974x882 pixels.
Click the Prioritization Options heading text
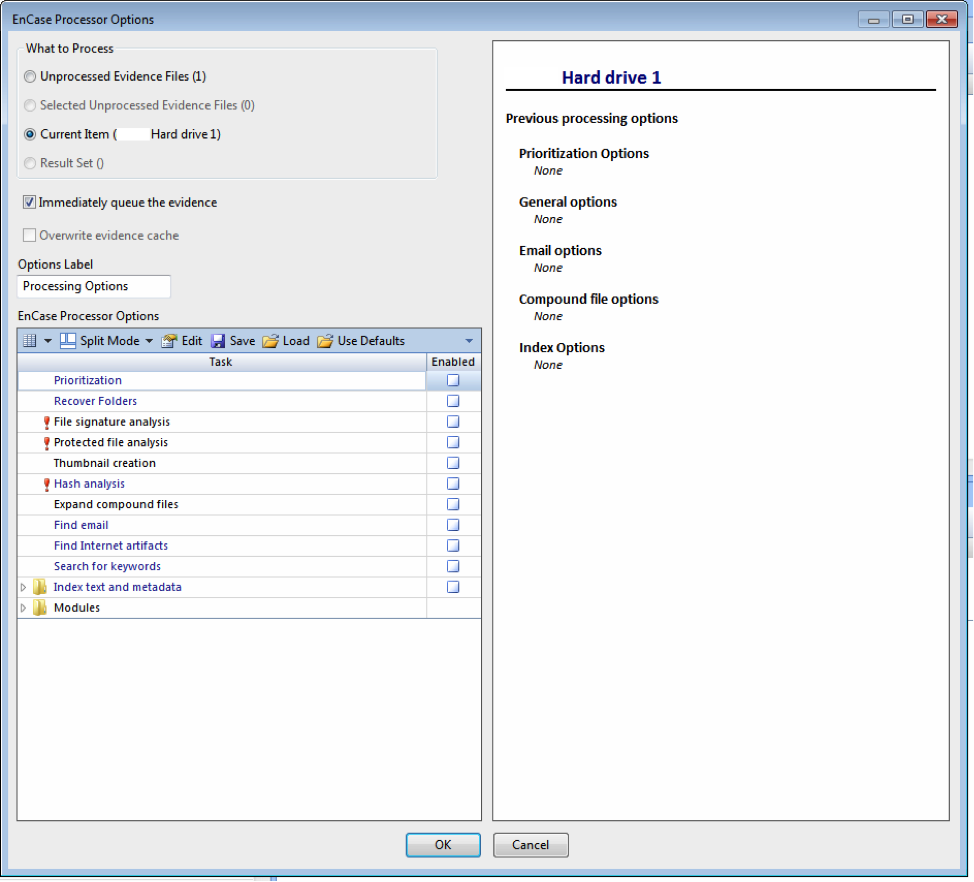click(584, 153)
